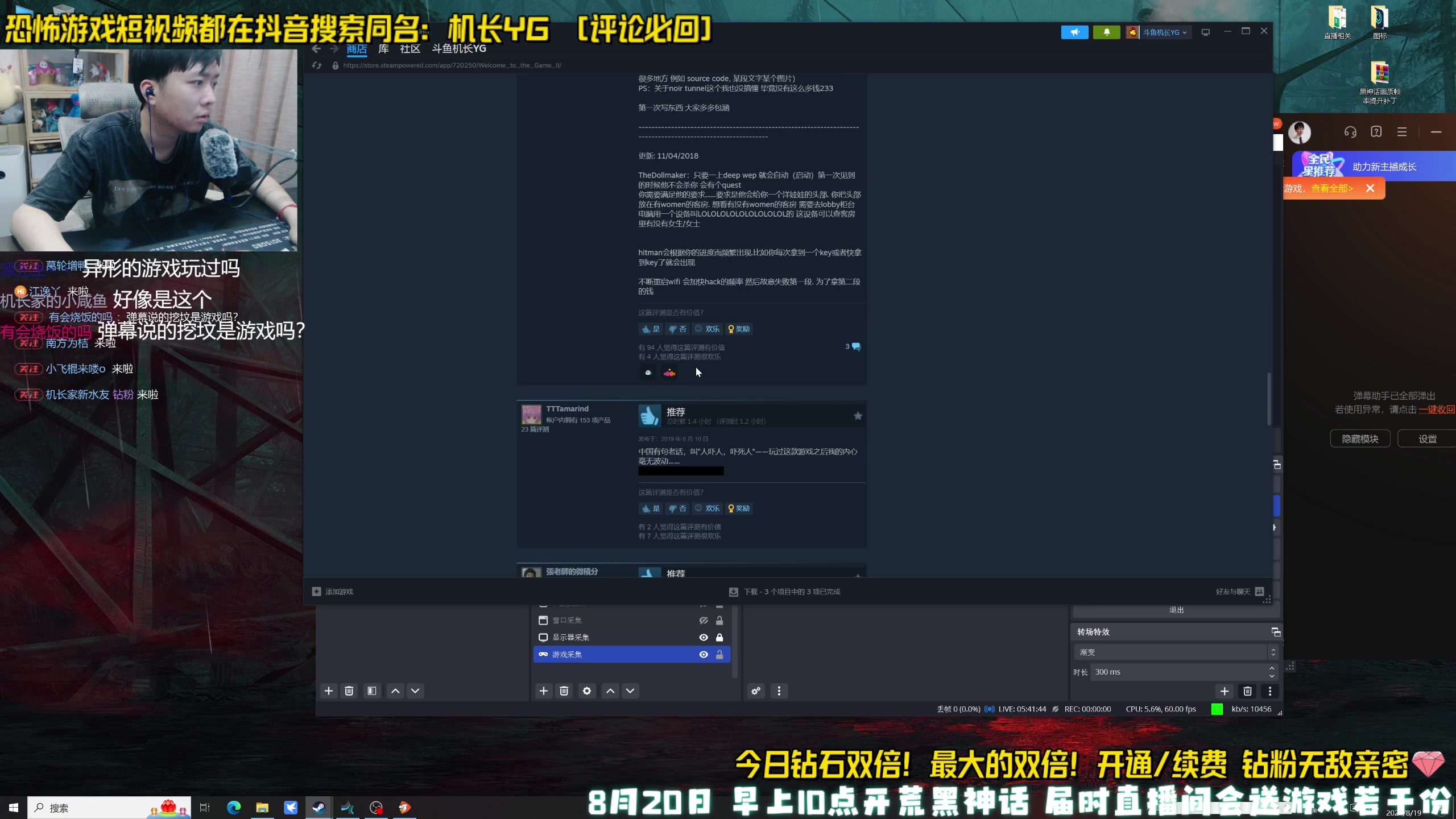This screenshot has width=1456, height=819.
Task: Increase transition duration with up arrow
Action: pos(1272,668)
